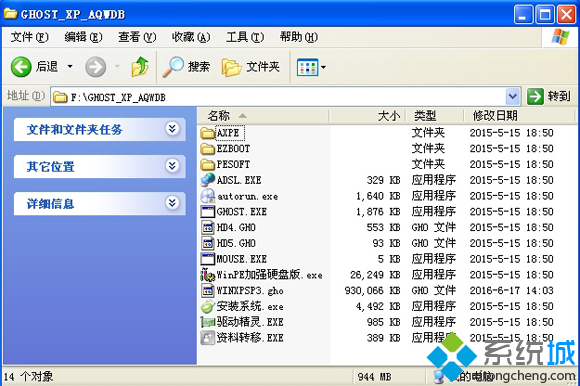
Task: Select the 资料转移.EXE icon
Action: (208, 338)
